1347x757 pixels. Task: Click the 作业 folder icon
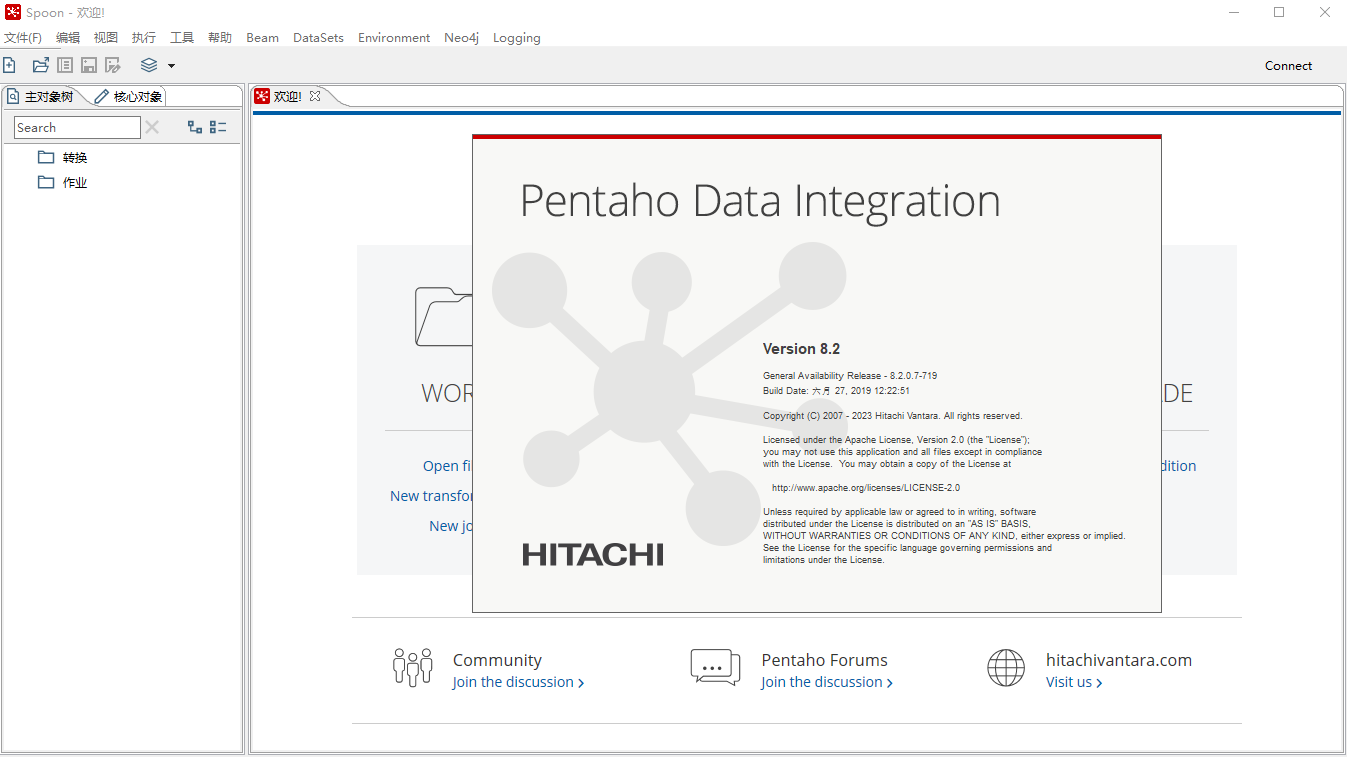pos(46,182)
